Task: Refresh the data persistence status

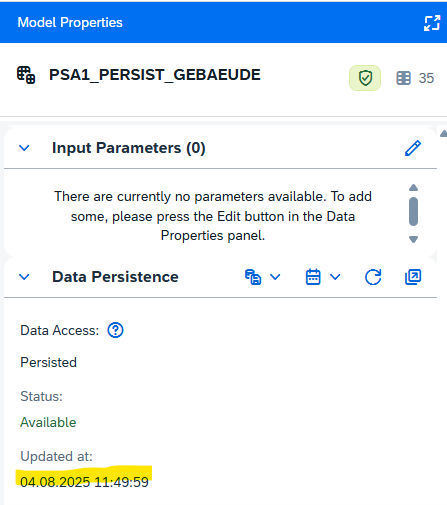Action: tap(373, 277)
